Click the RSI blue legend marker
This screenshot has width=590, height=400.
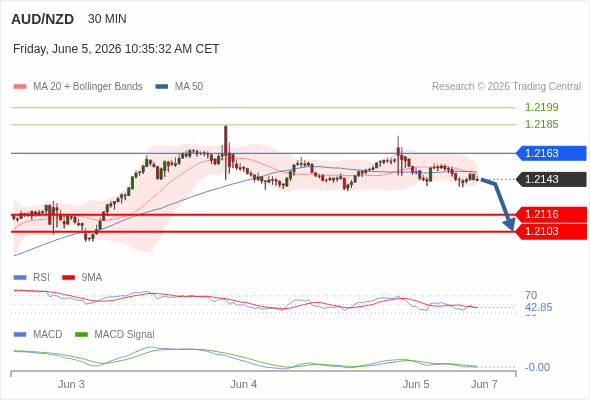20,278
